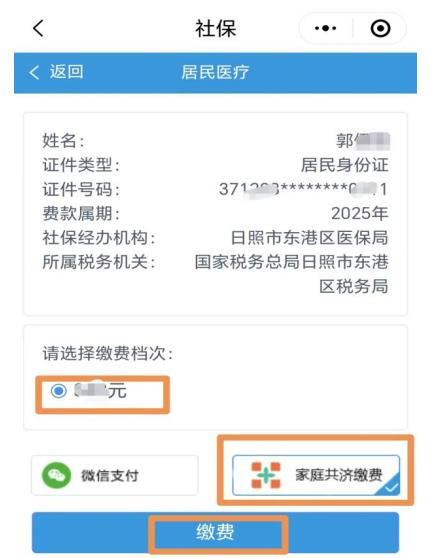This screenshot has width=436, height=558.
Task: Choose 微信支付 payment option
Action: 115,475
